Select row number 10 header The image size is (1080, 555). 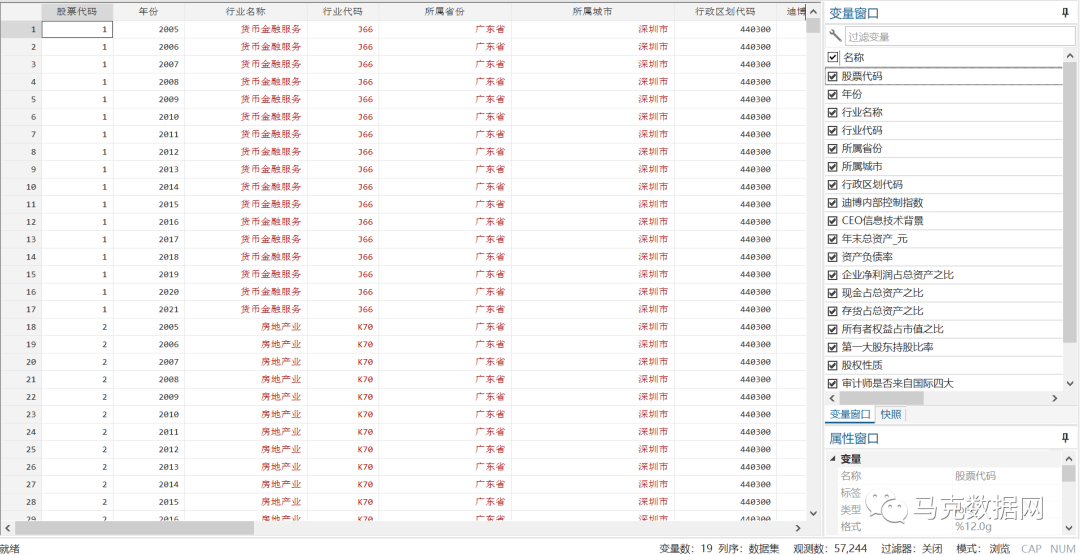(21, 187)
